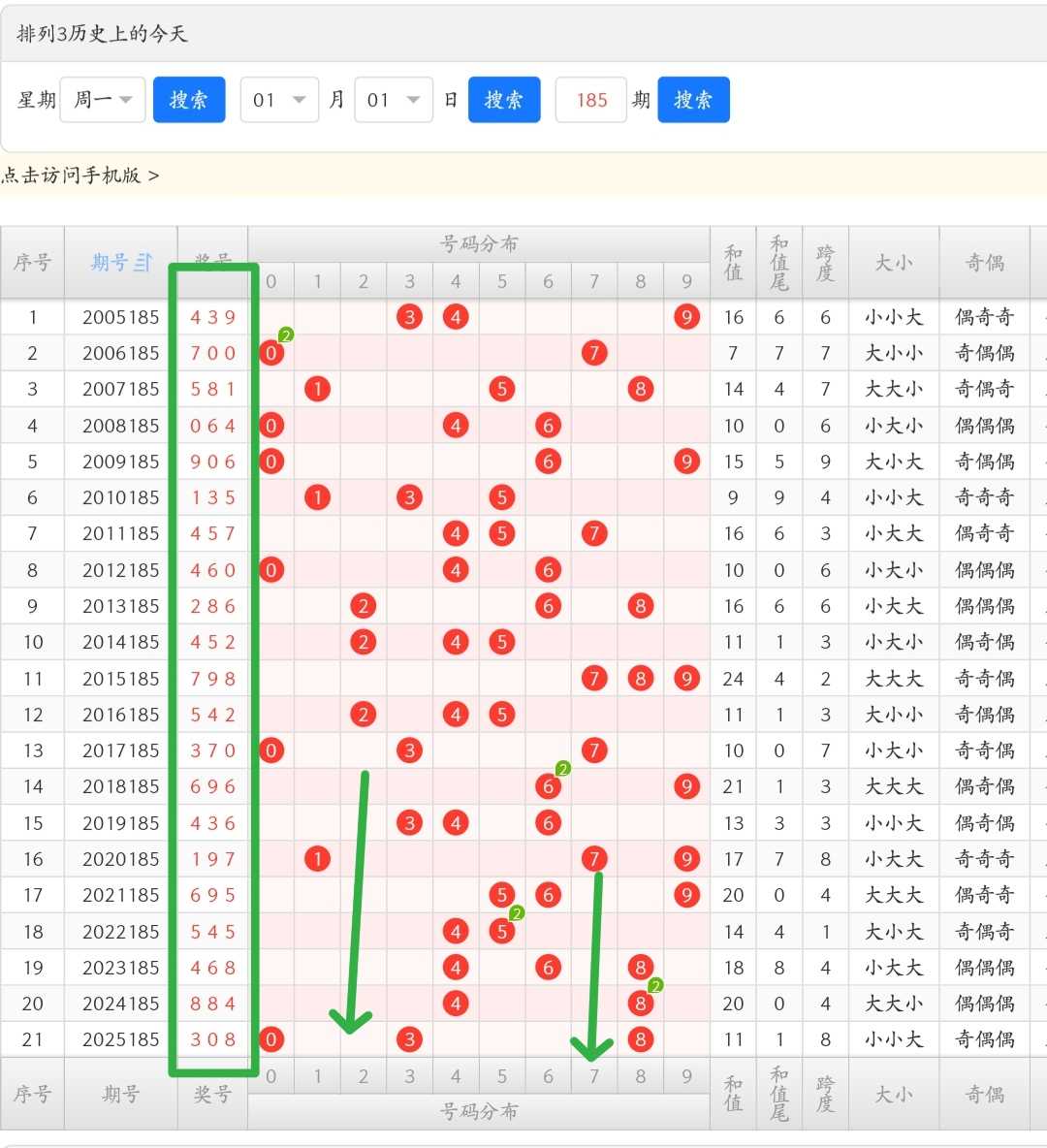Open the 周一 weekday dropdown

coord(103,100)
